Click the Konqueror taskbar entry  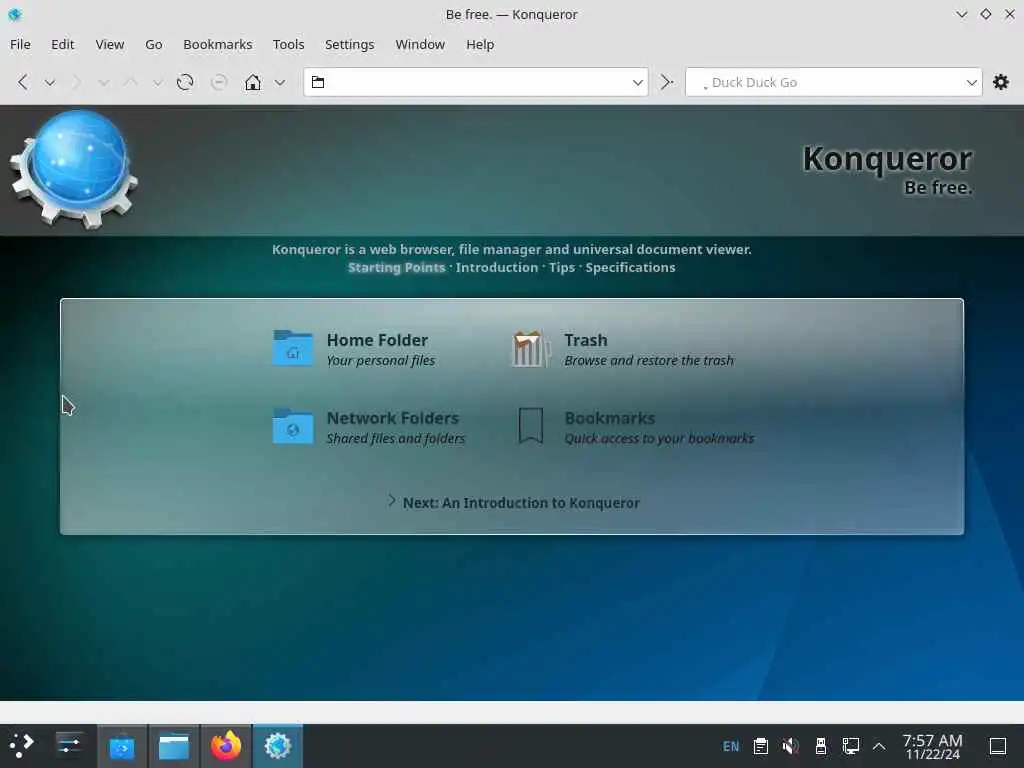click(278, 746)
